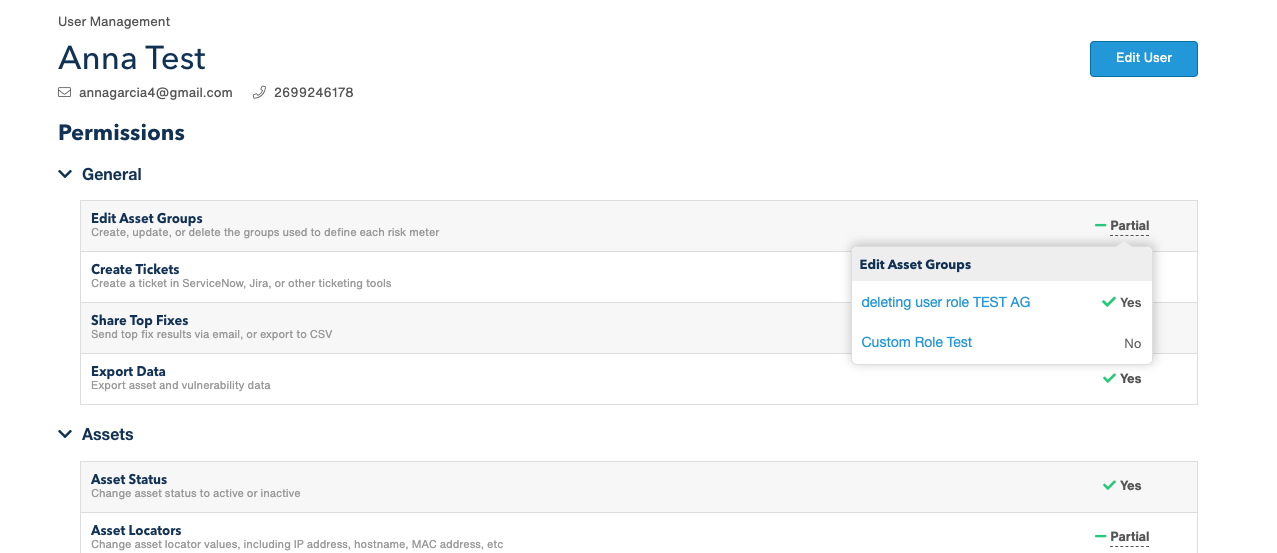Click green checkmark in popup Yes row
1277x553 pixels.
coord(1108,302)
